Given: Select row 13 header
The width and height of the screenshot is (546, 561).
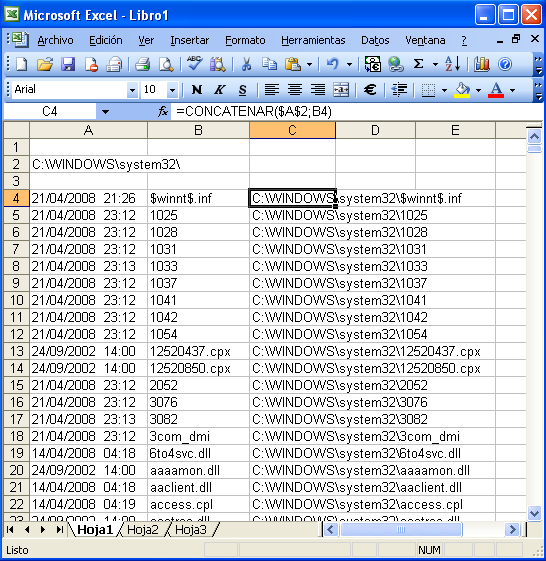Looking at the screenshot, I should coord(16,351).
